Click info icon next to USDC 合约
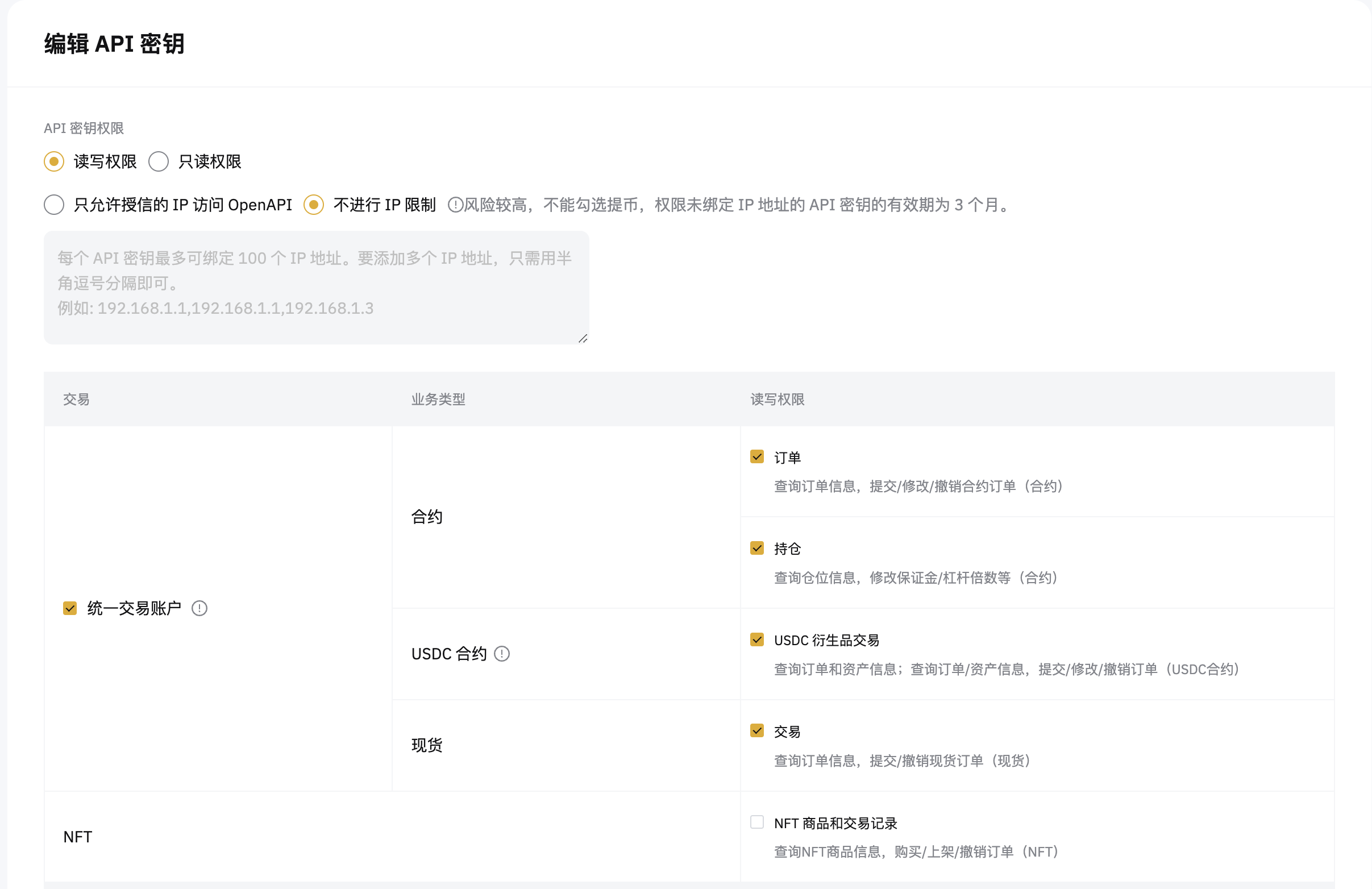Screen dimensions: 1372x889 pyautogui.click(x=501, y=654)
